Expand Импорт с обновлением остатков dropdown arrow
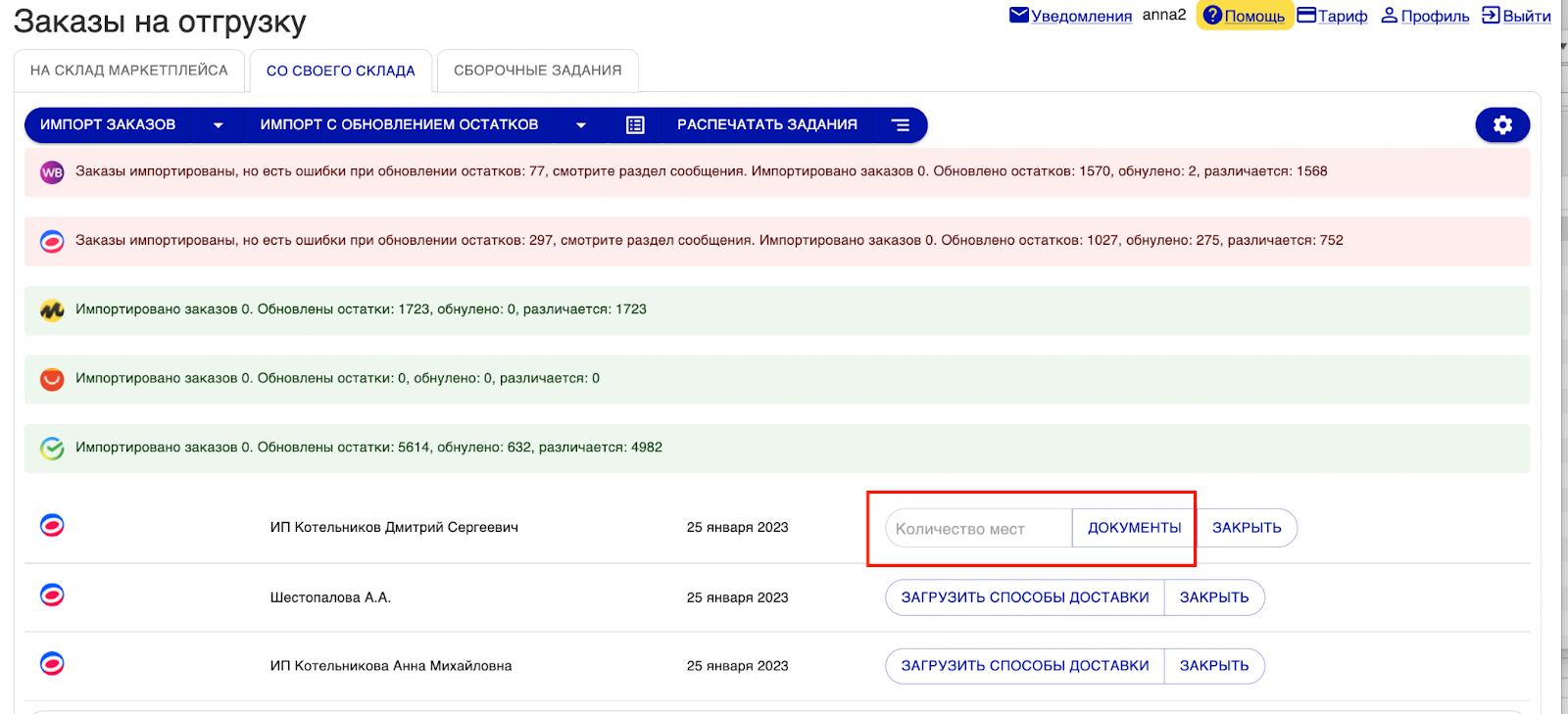 580,125
